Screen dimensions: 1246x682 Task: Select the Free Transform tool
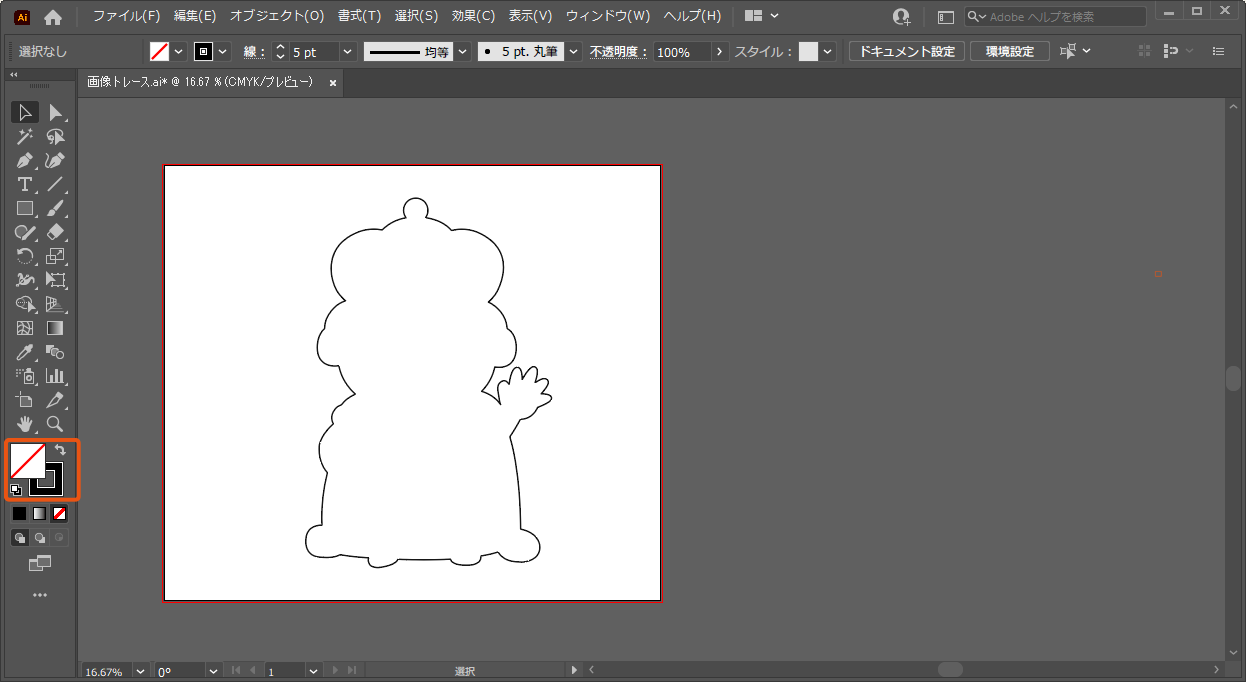56,281
